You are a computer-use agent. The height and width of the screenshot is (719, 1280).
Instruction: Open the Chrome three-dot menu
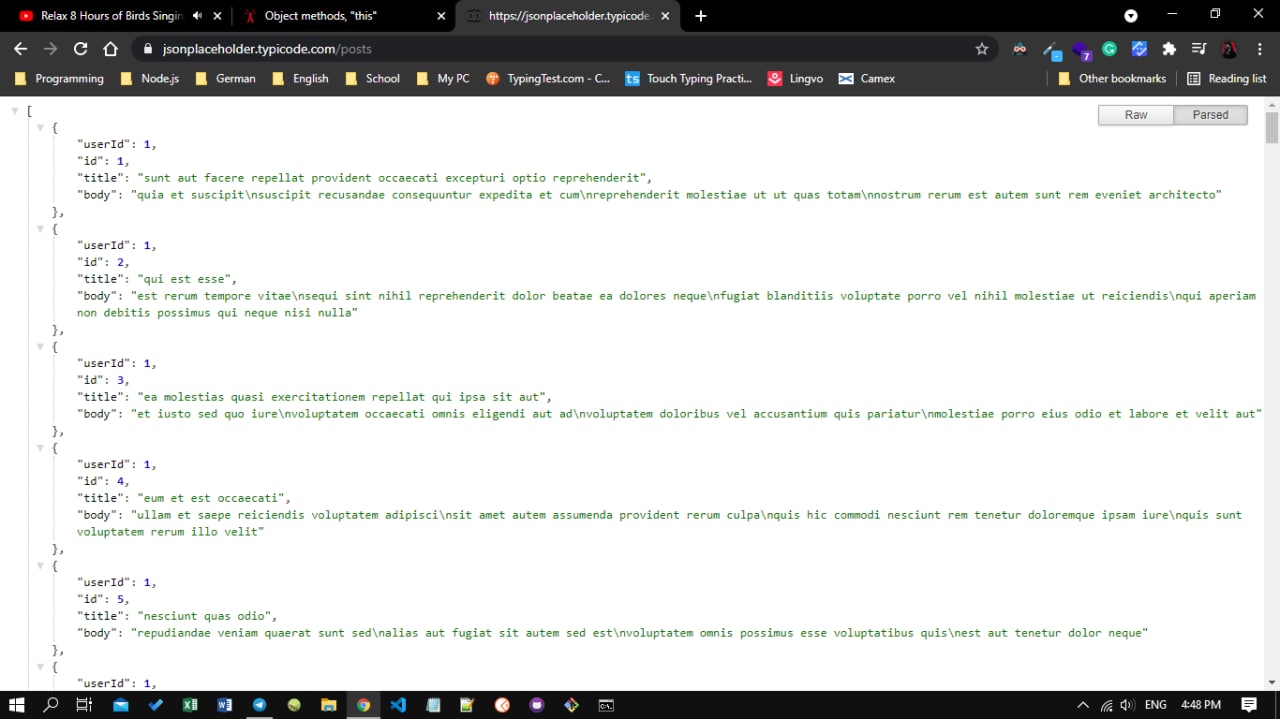pyautogui.click(x=1259, y=48)
